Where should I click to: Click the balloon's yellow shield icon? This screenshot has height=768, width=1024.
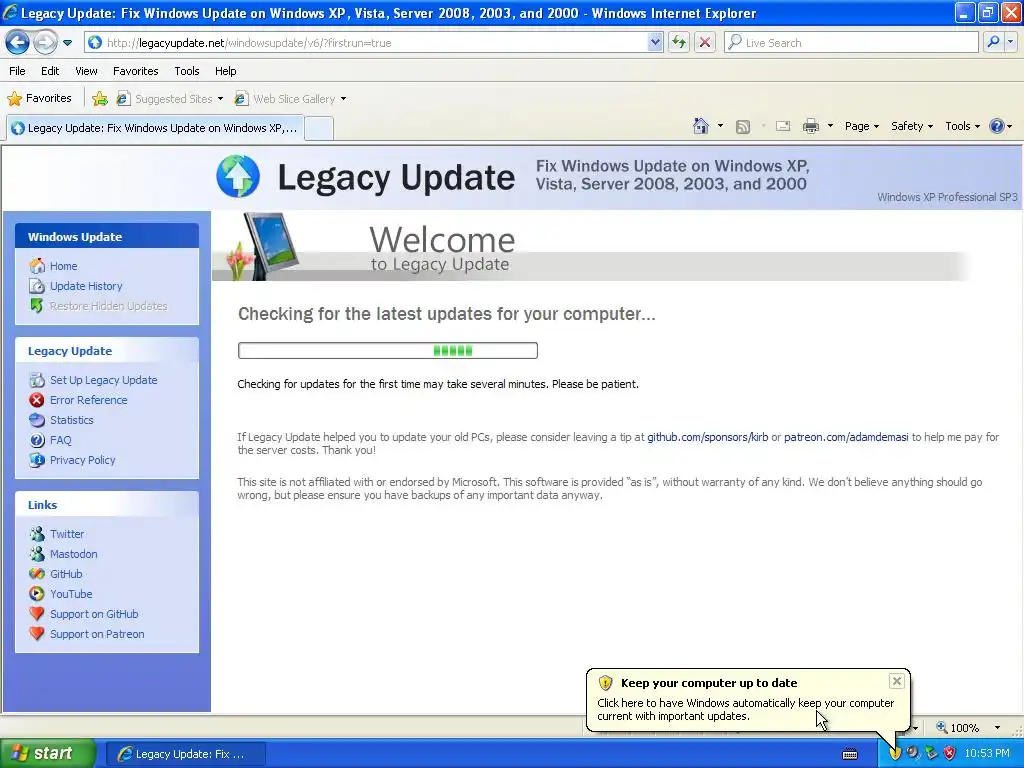(x=605, y=683)
